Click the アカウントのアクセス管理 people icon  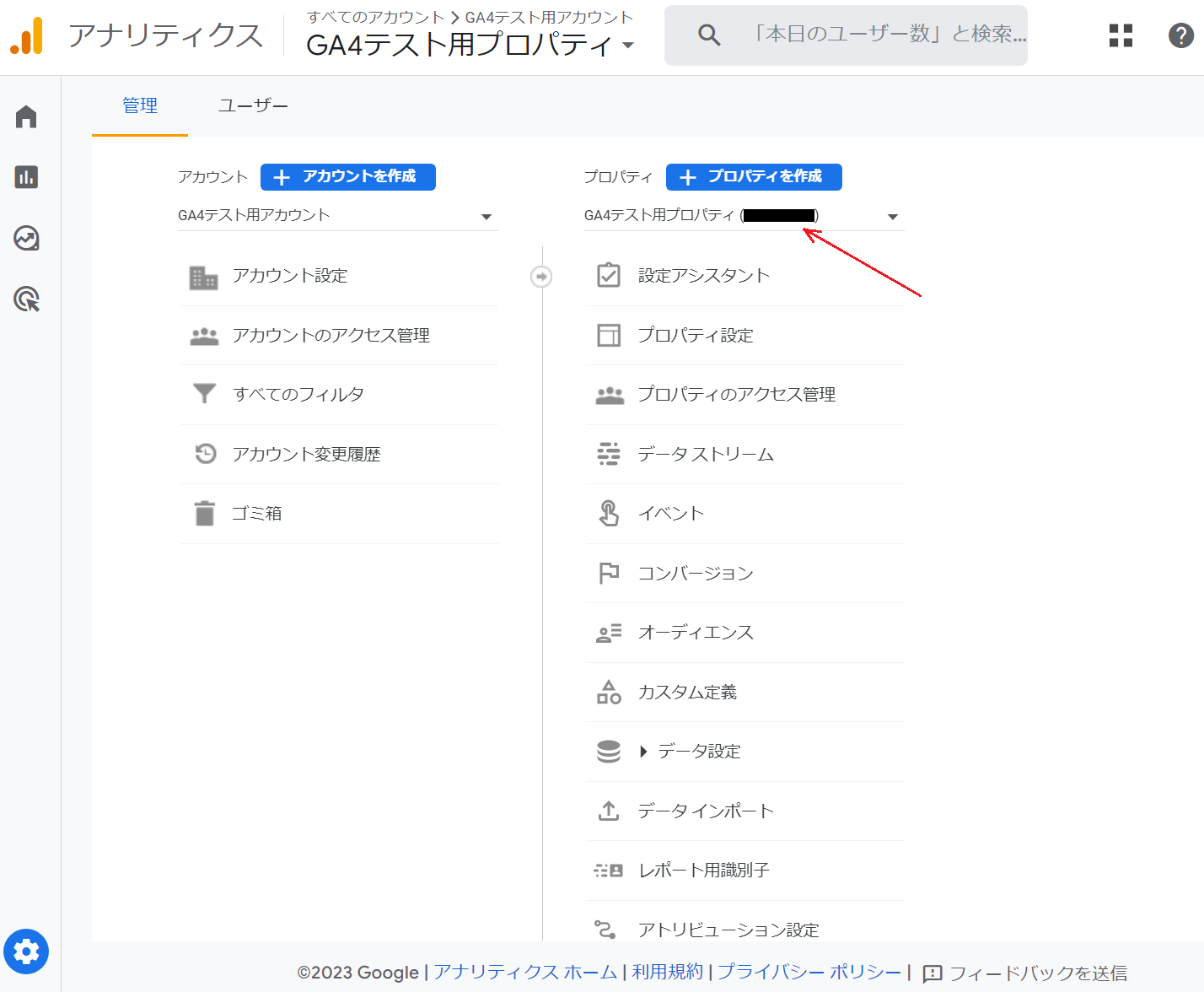coord(204,336)
